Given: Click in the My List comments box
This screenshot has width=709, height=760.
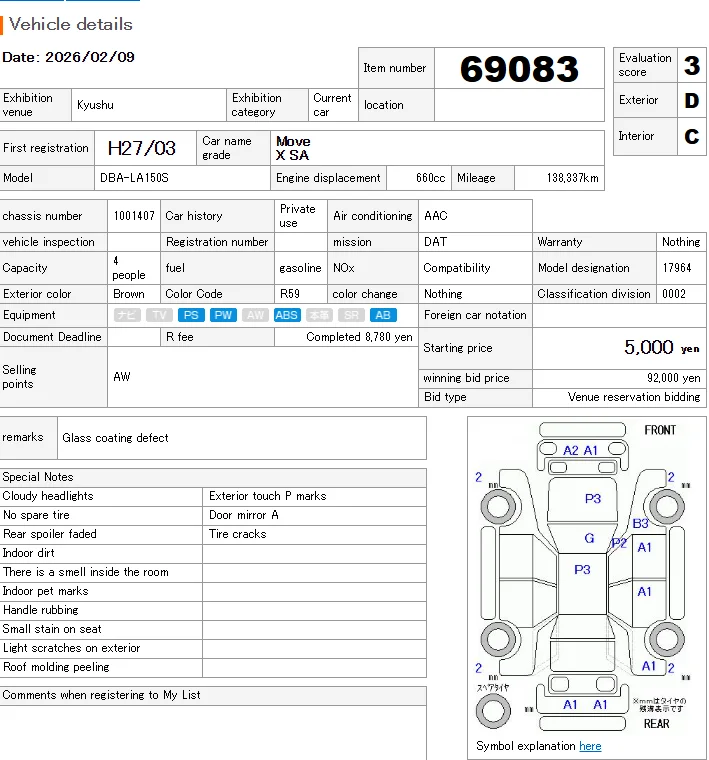Looking at the screenshot, I should click(213, 732).
